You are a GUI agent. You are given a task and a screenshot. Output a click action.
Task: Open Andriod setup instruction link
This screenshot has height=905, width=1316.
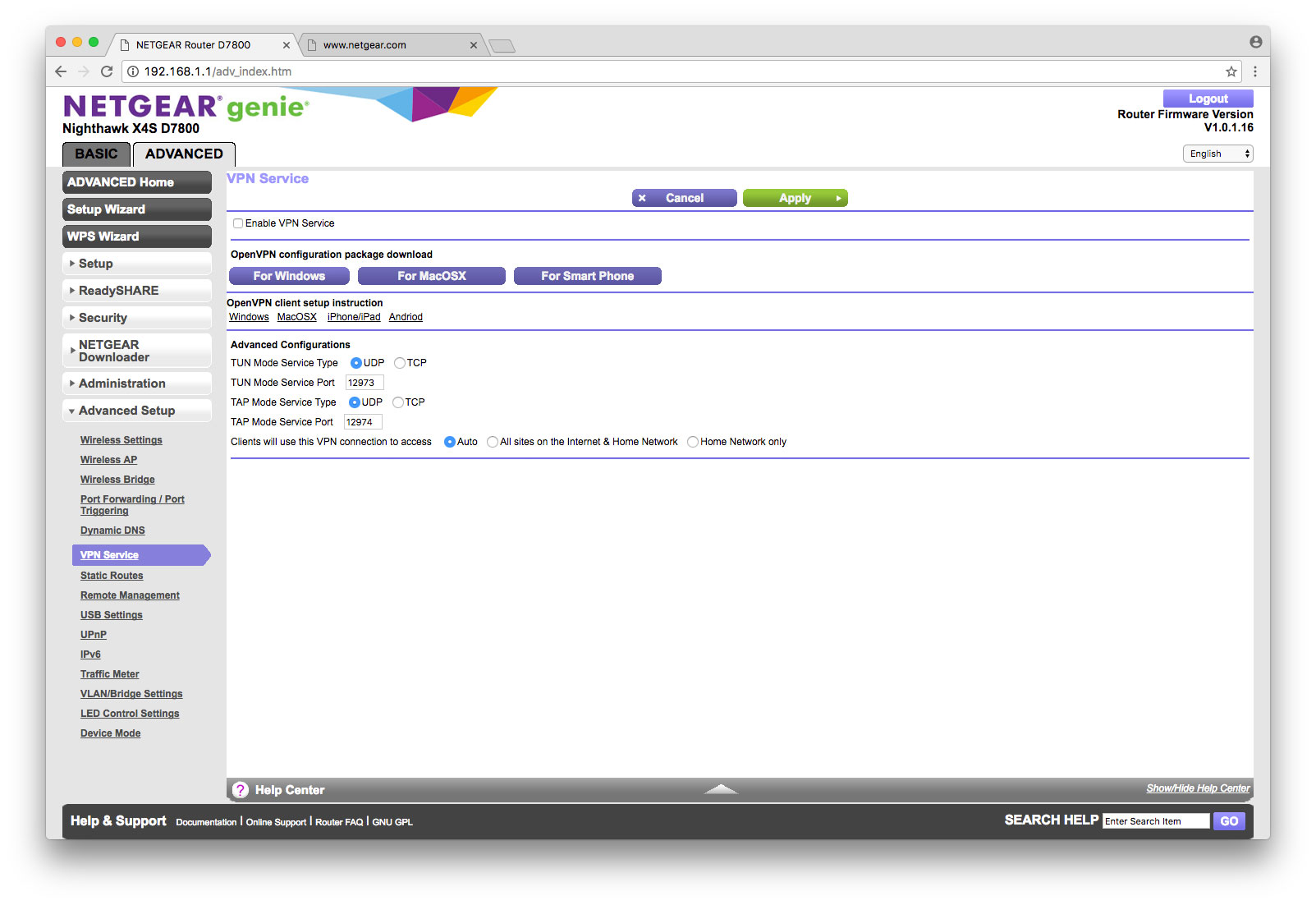pos(406,317)
